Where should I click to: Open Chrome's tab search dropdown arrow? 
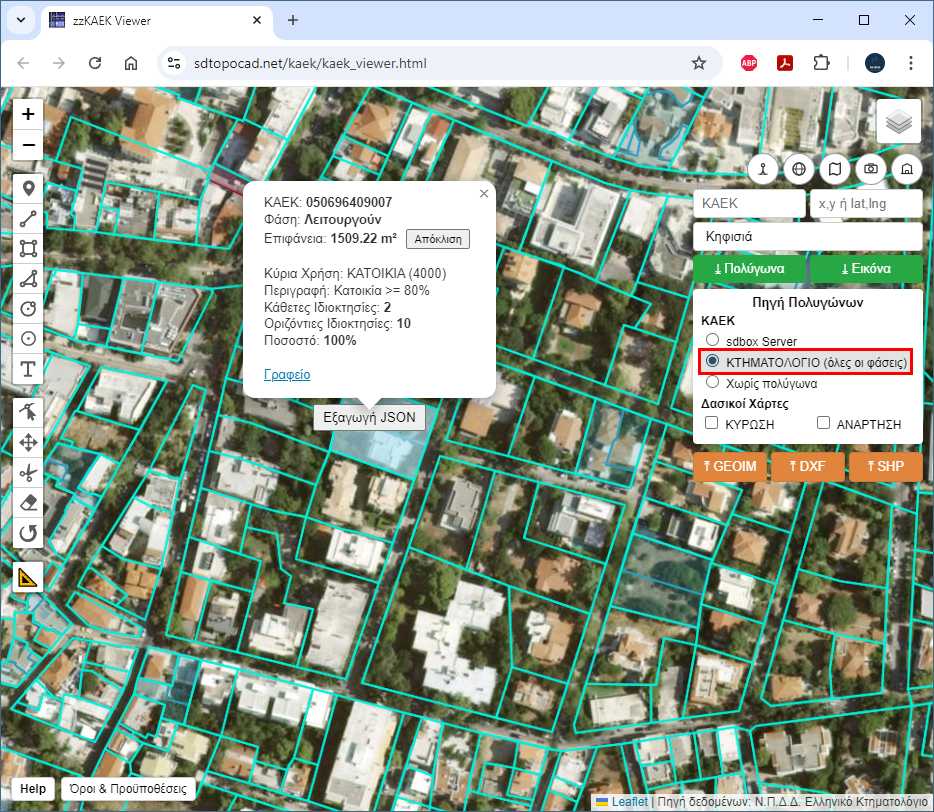pos(21,20)
